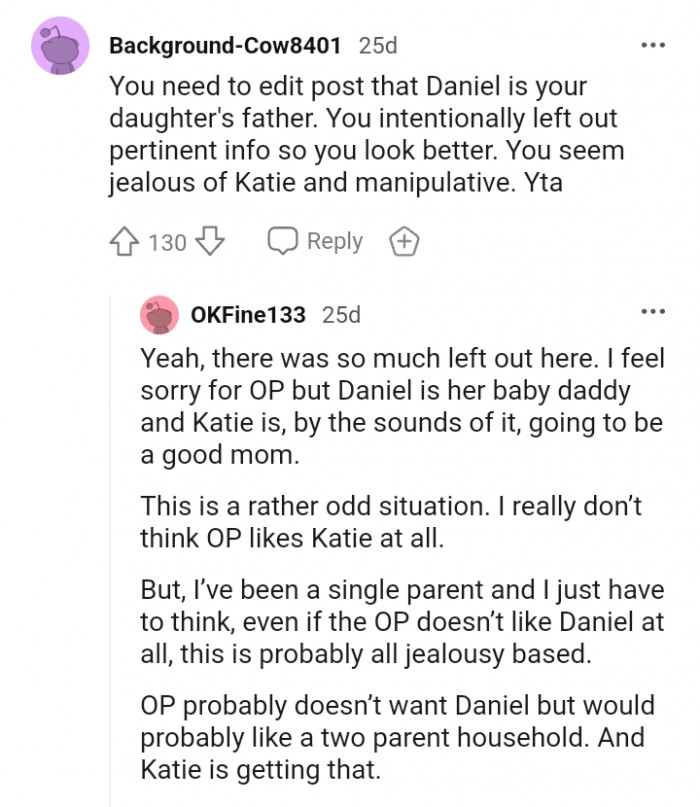Screen dimensions: 700x807
Task: Click the 25d timestamp on the top comment
Action: coord(377,44)
